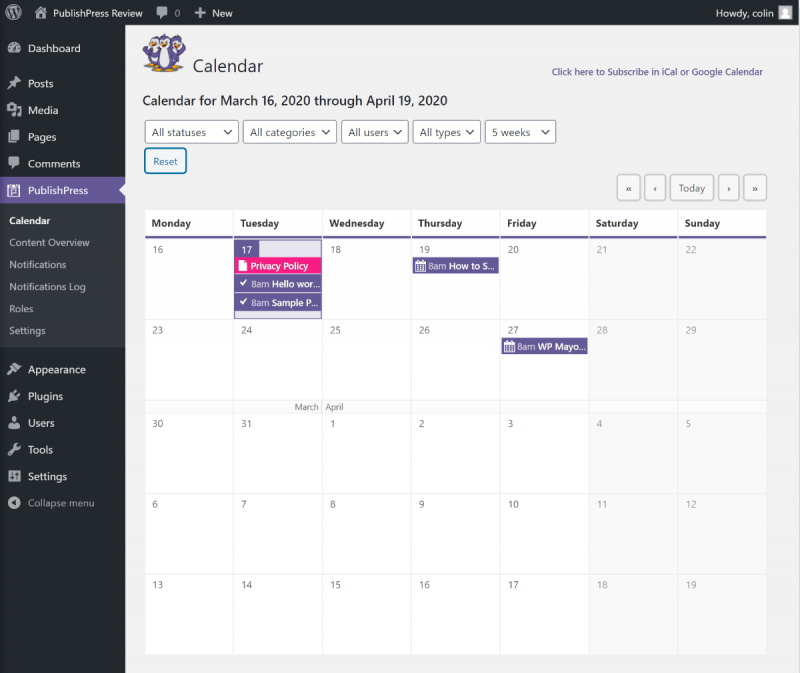Change the 5 weeks range dropdown

(520, 132)
